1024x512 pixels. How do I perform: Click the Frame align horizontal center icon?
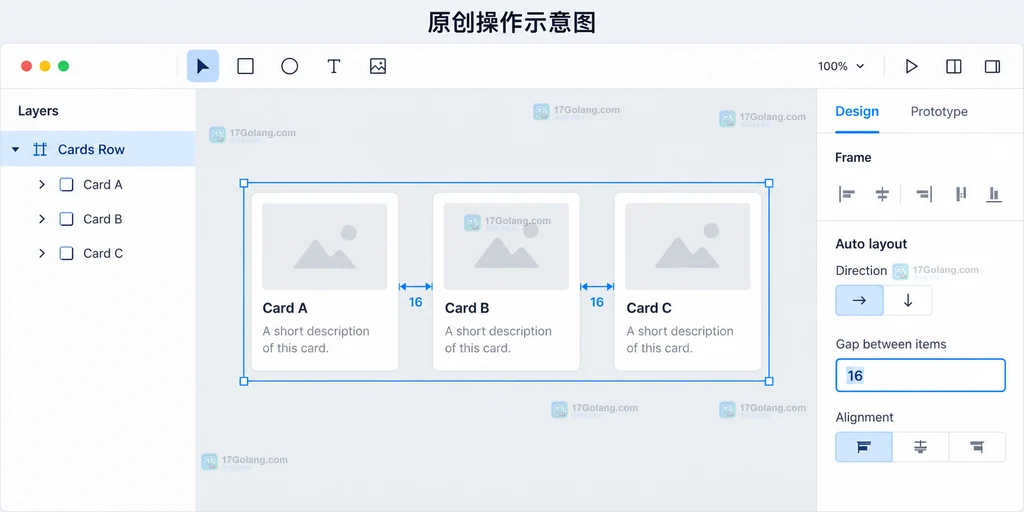pos(882,194)
